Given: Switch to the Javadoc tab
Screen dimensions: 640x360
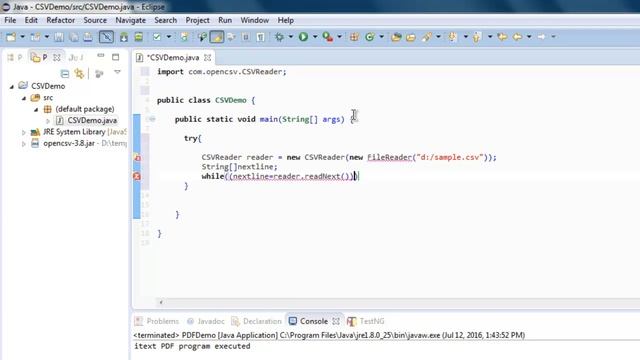Looking at the screenshot, I should click(x=206, y=321).
